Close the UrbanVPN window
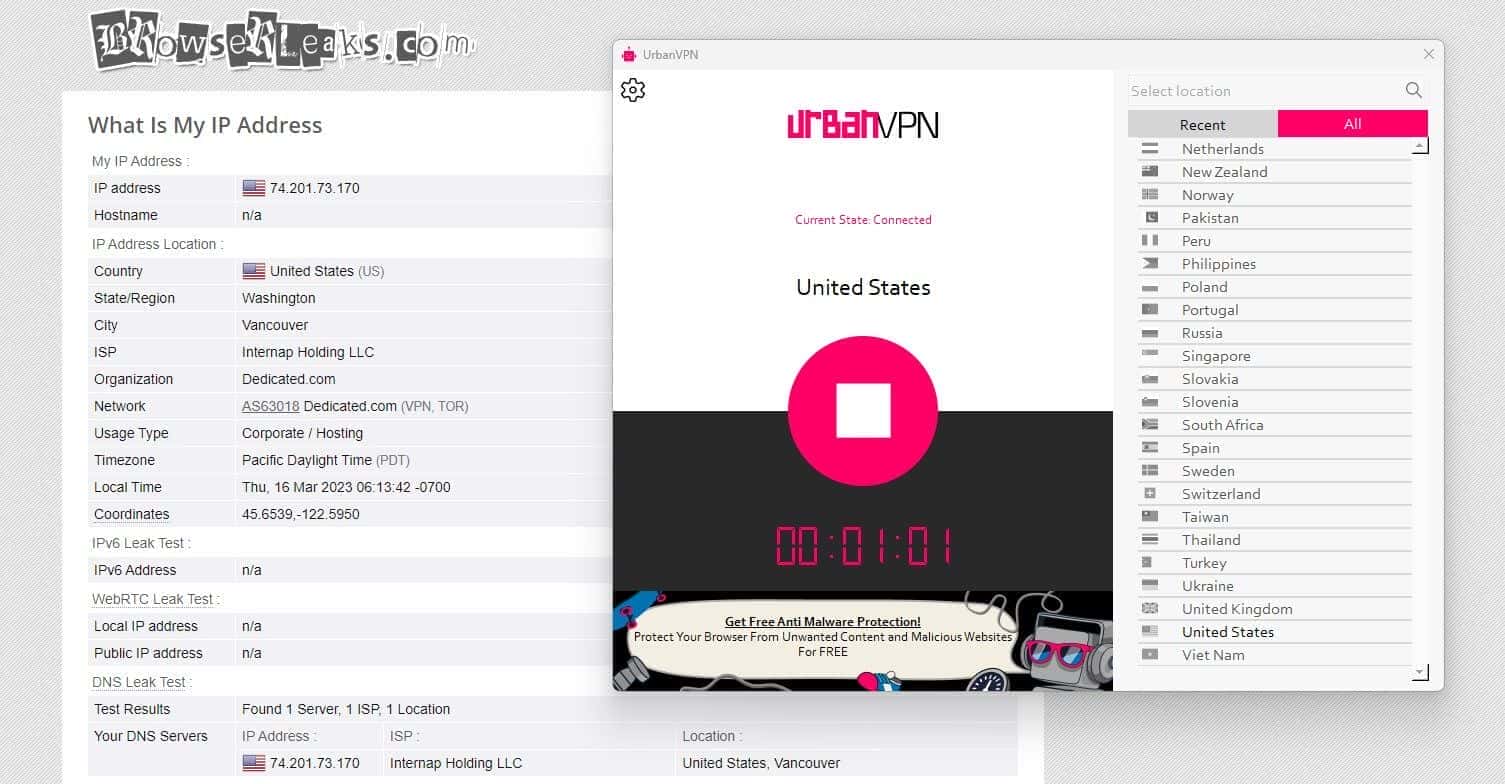This screenshot has height=784, width=1505. pyautogui.click(x=1429, y=54)
